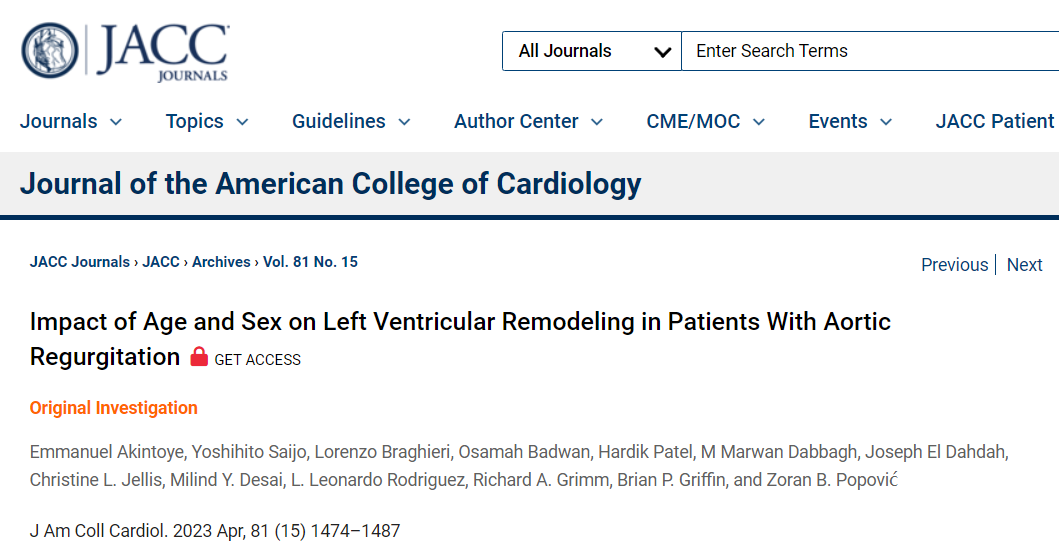Click the JACC Journals heart logo
Screen dimensions: 1059x542
point(50,51)
